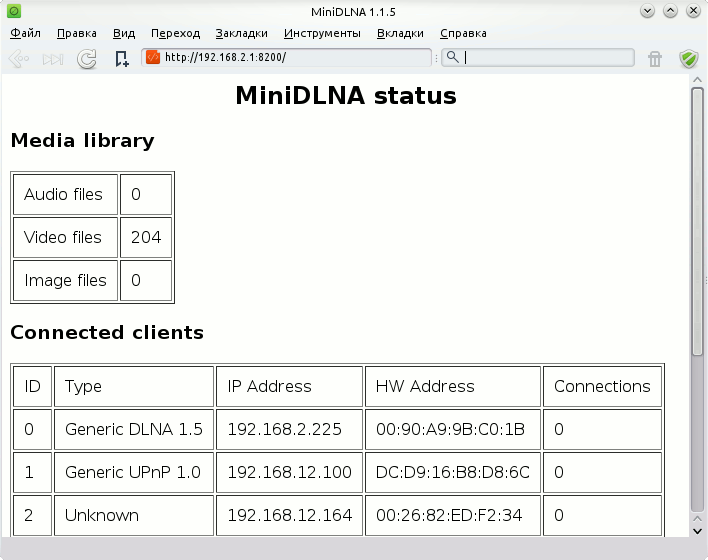
Task: Click the vertical scrollbar thumb
Action: click(x=697, y=221)
